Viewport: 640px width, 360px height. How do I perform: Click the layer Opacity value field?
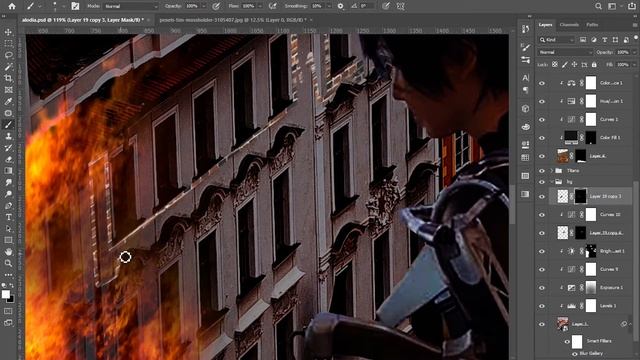tap(622, 52)
